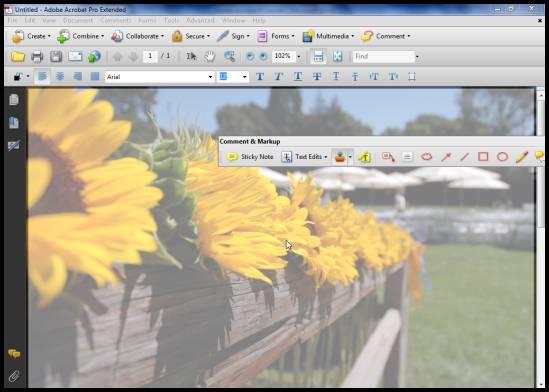Toggle strikethrough text style T

point(317,76)
